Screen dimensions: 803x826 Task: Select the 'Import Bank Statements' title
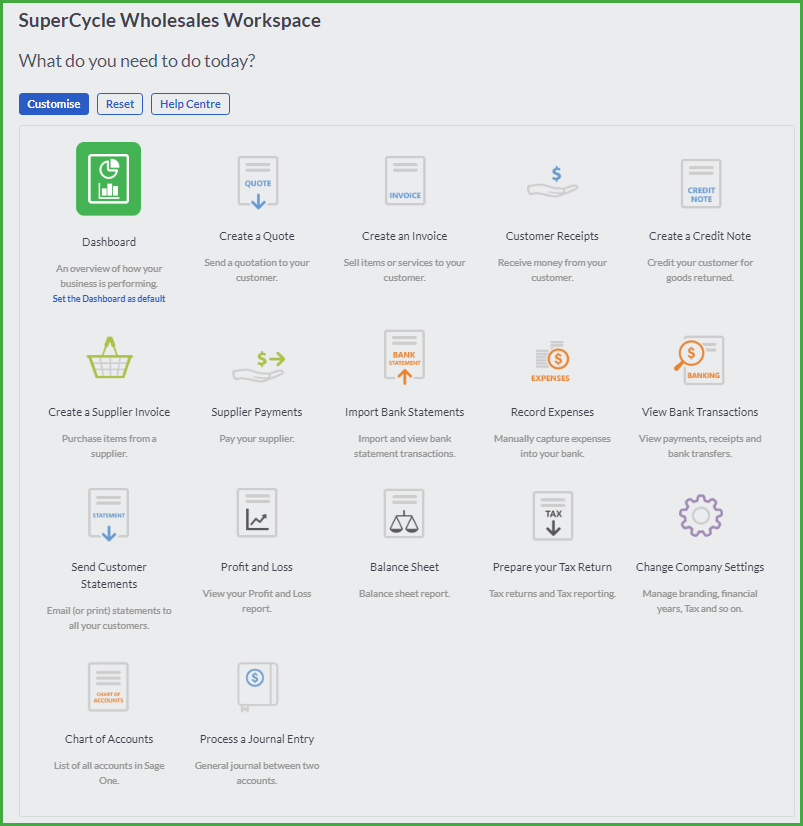(x=405, y=412)
